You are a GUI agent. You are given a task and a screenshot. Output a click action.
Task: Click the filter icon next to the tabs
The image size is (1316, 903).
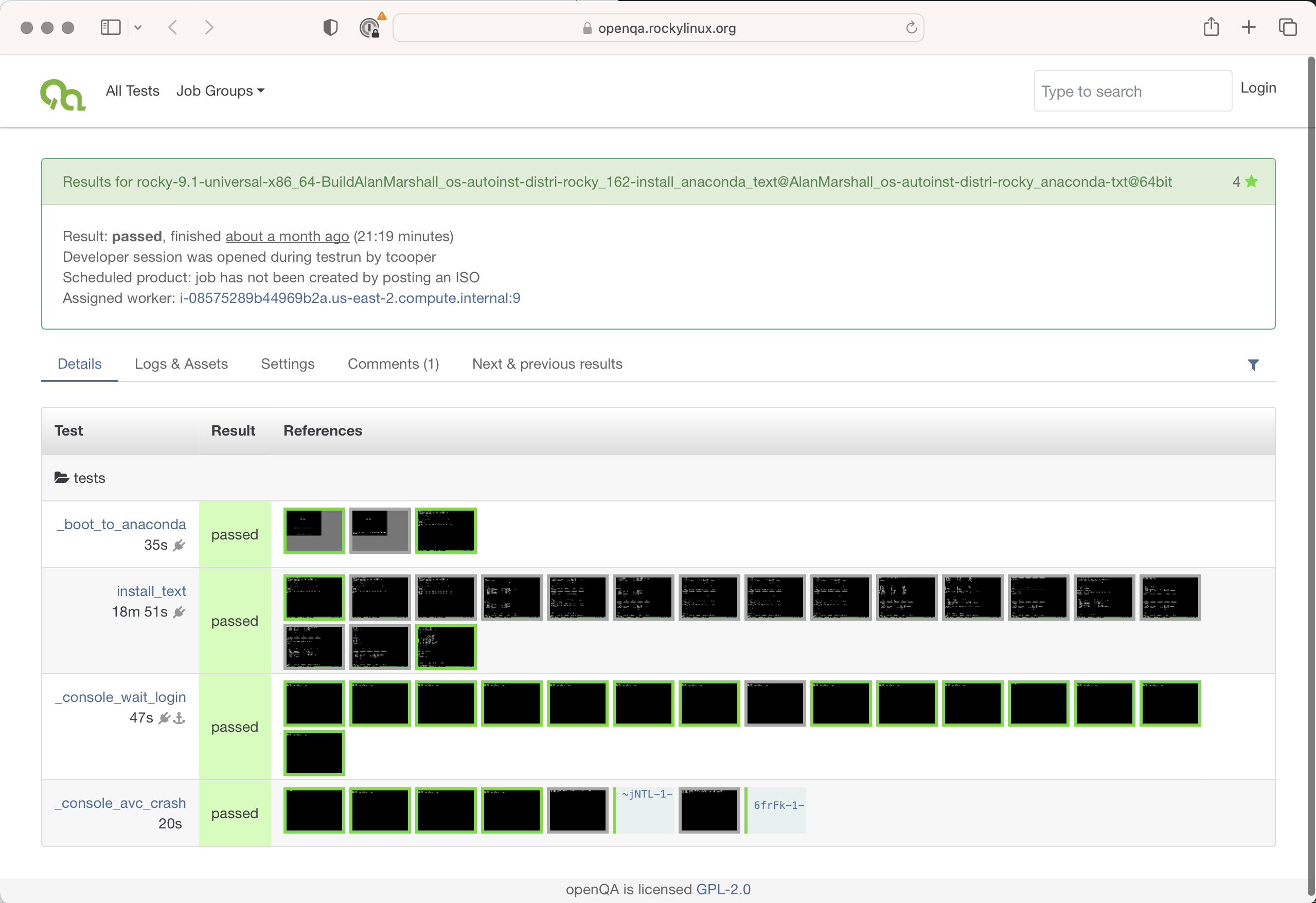1254,365
